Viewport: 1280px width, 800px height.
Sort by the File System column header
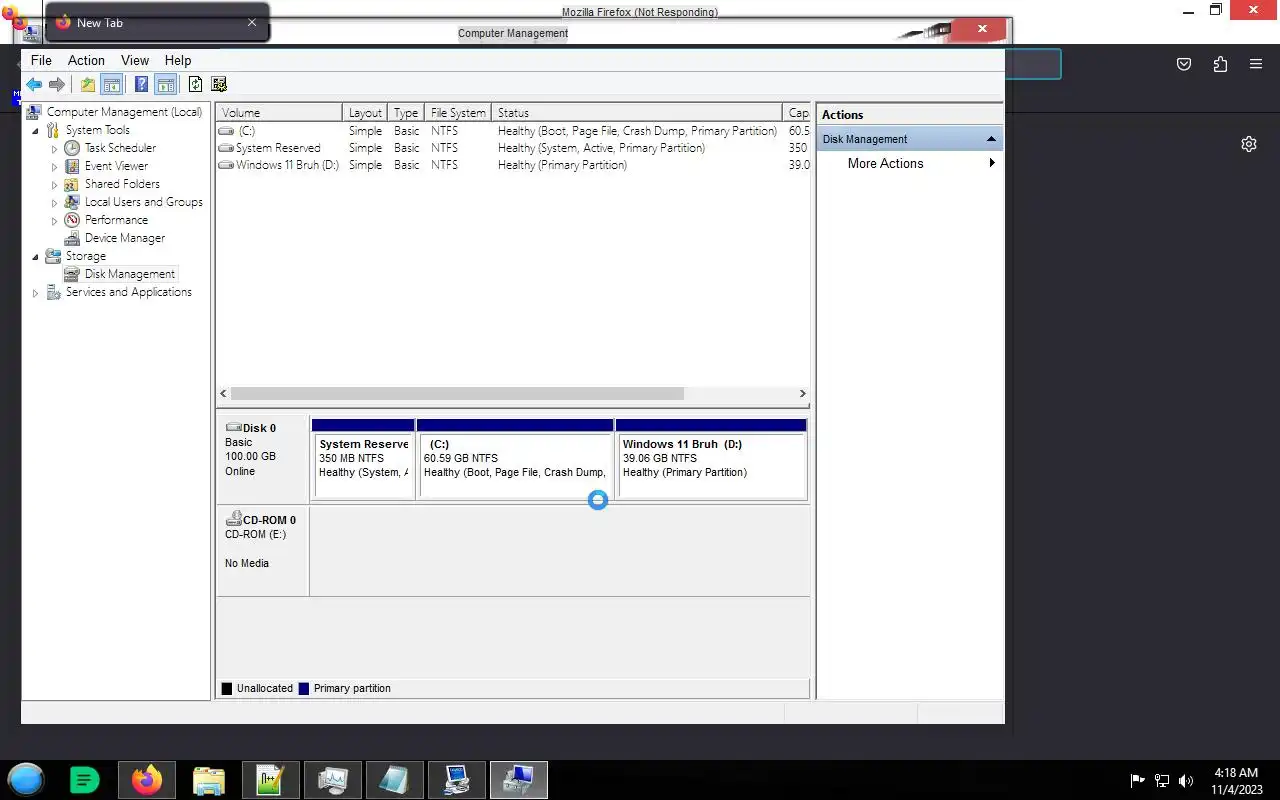tap(458, 113)
